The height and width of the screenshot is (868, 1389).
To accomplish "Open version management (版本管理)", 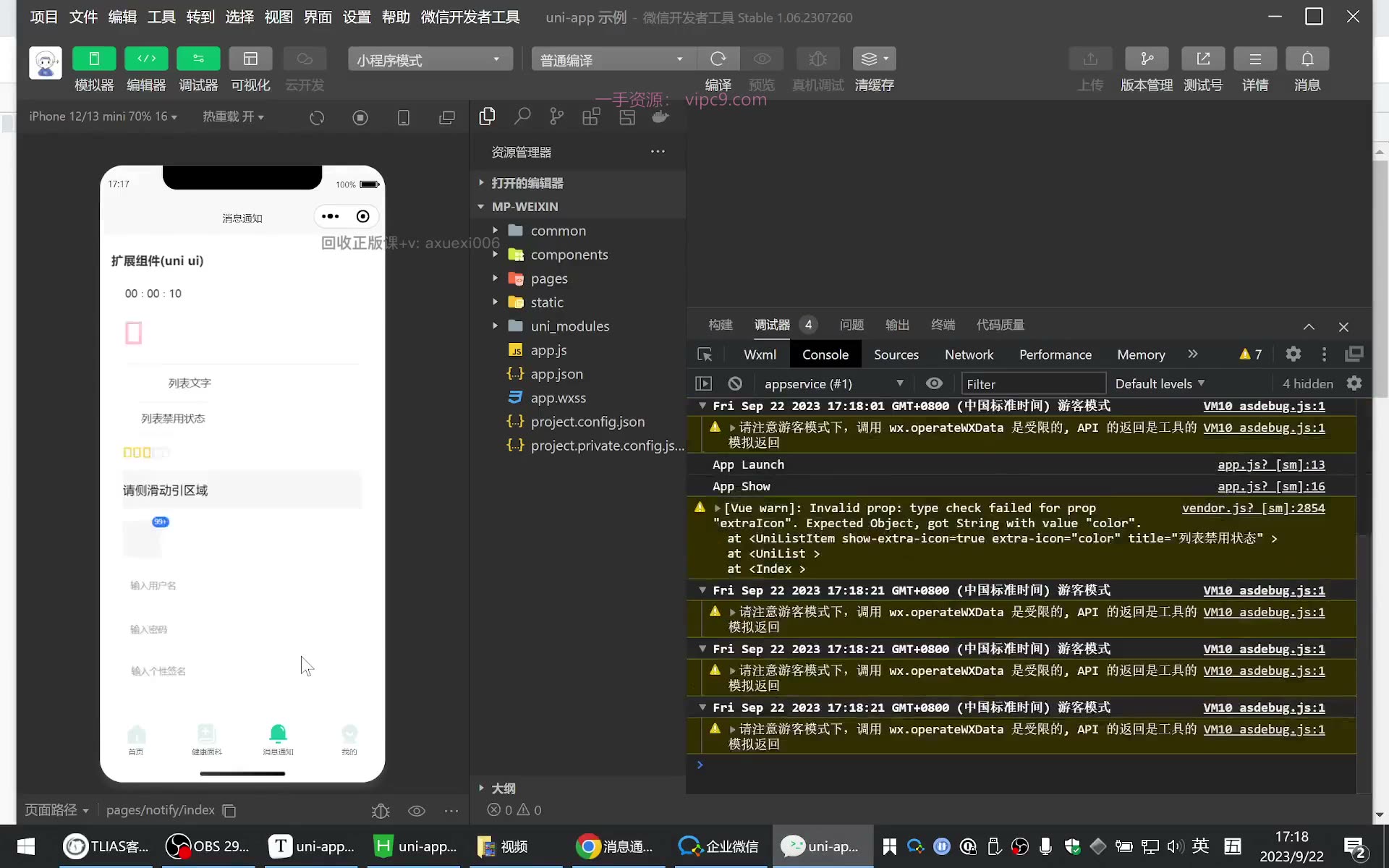I will [1147, 59].
